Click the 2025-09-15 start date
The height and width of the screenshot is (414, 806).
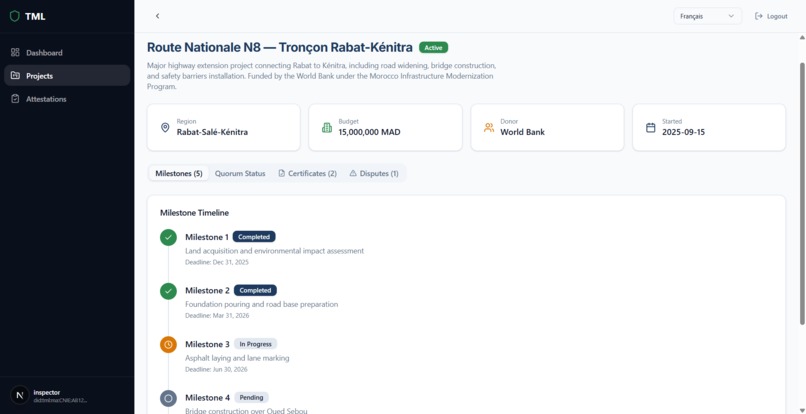coord(683,132)
